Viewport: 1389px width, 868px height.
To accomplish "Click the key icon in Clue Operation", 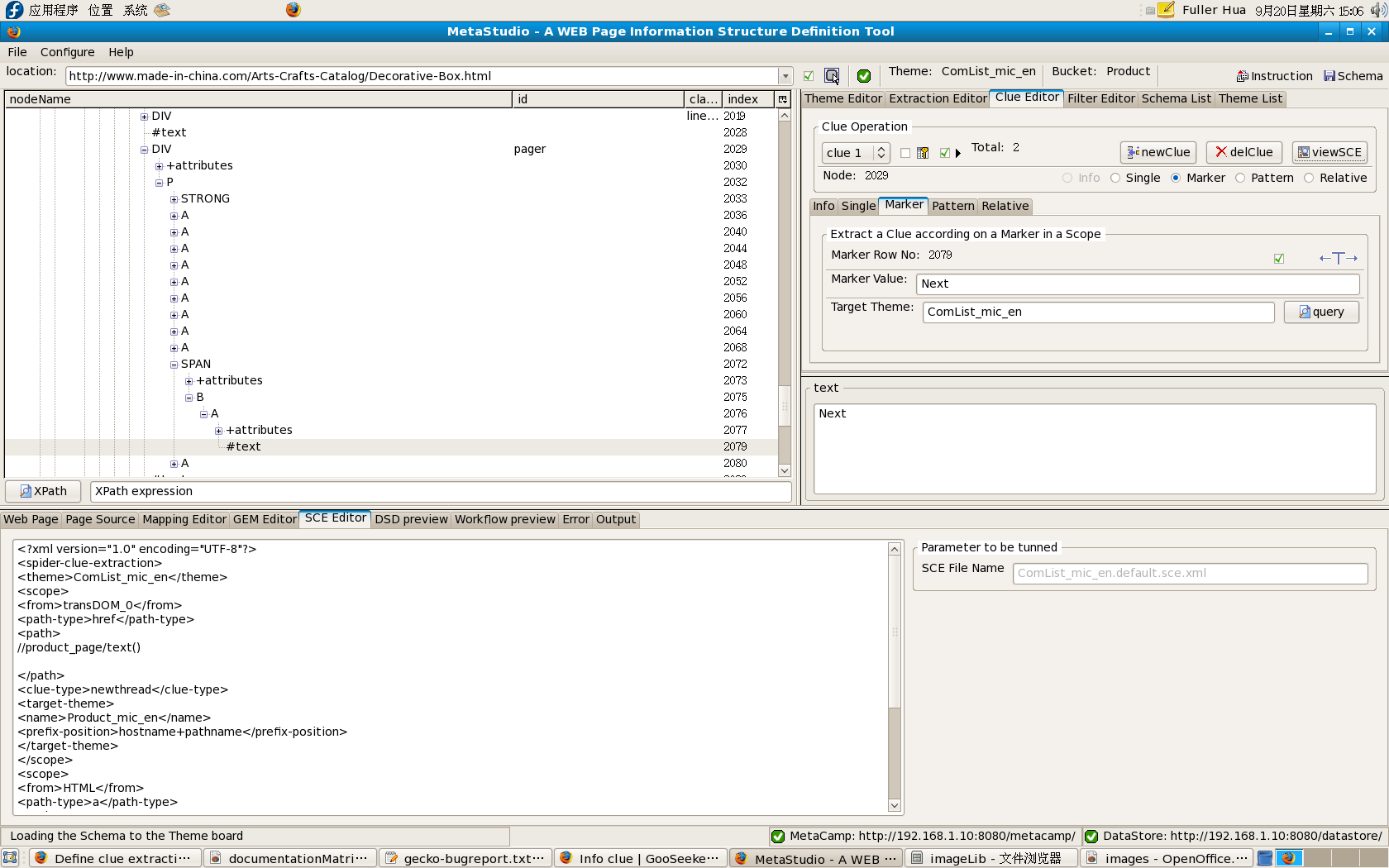I will pyautogui.click(x=923, y=153).
